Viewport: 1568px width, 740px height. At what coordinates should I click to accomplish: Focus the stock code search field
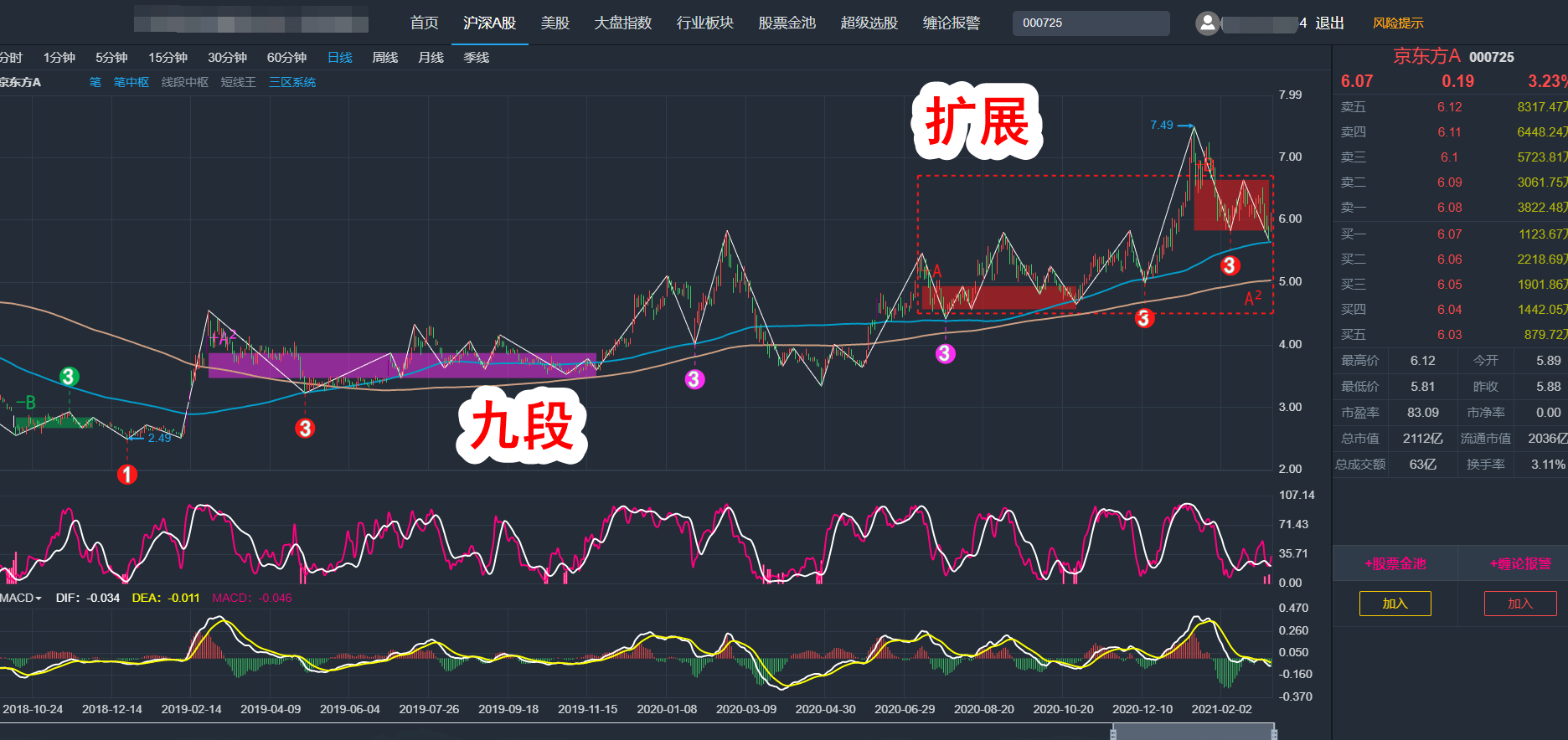[1091, 23]
